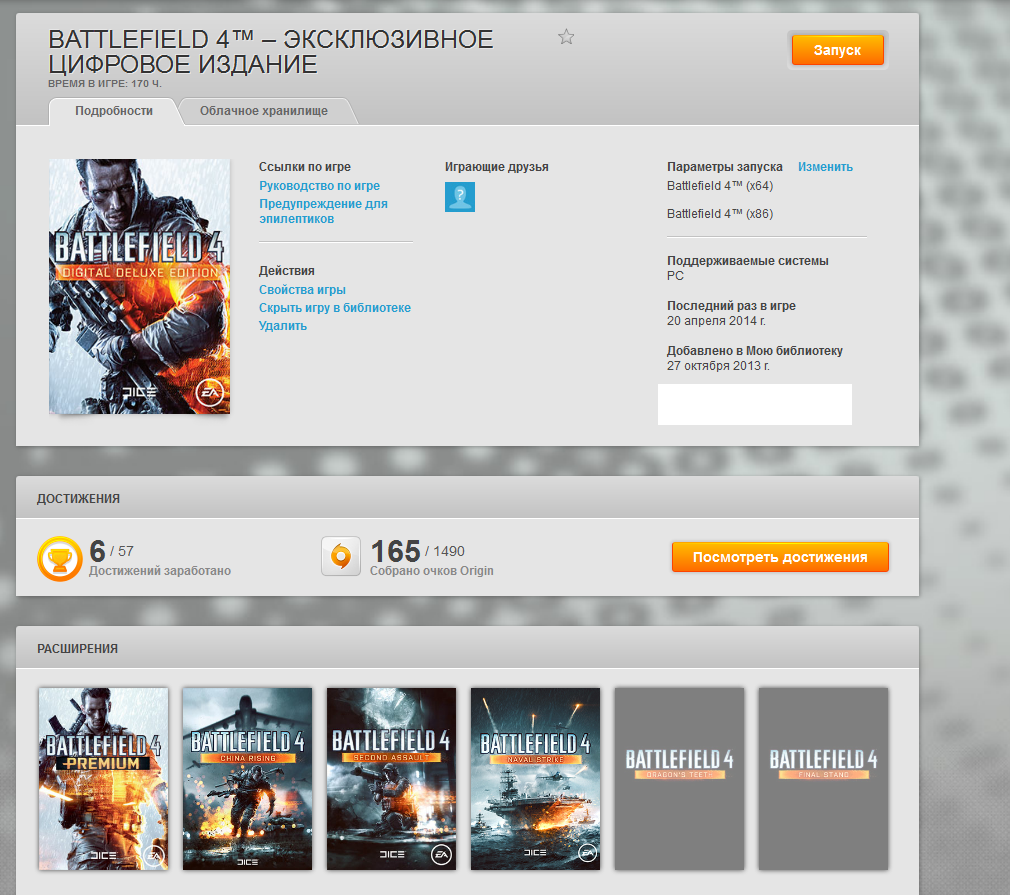The width and height of the screenshot is (1010, 895).
Task: Click the Параметры запуска heading
Action: click(725, 167)
